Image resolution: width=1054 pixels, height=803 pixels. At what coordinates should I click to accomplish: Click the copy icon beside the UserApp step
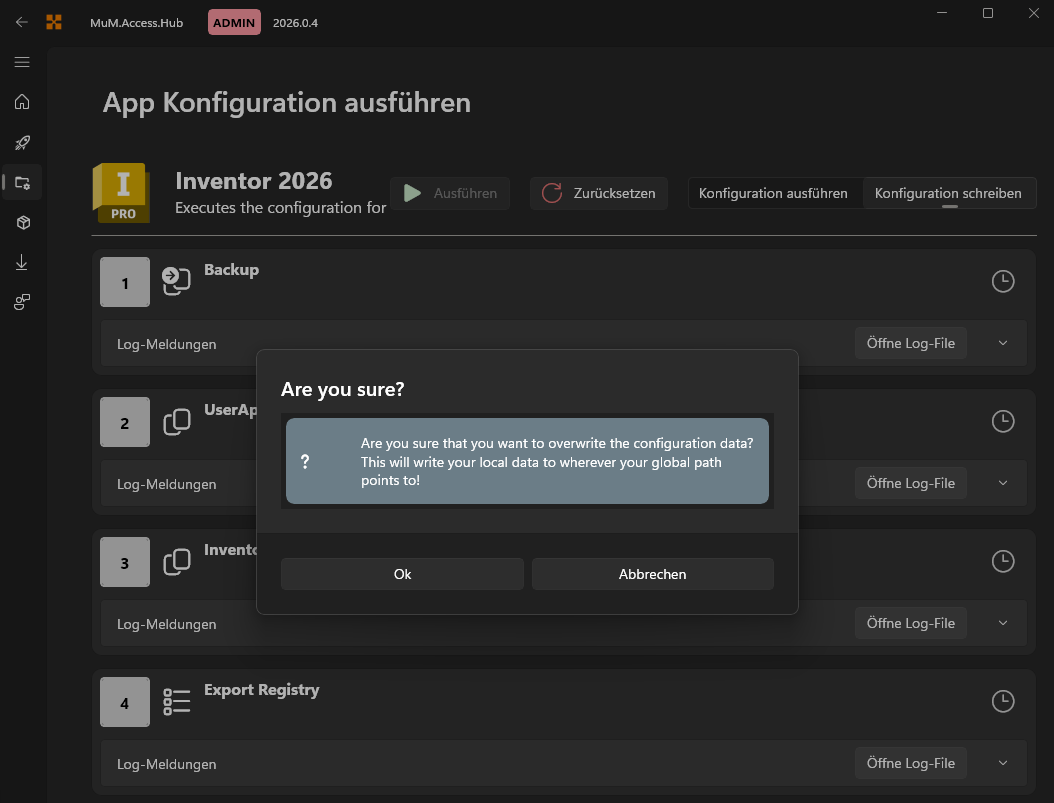[176, 421]
